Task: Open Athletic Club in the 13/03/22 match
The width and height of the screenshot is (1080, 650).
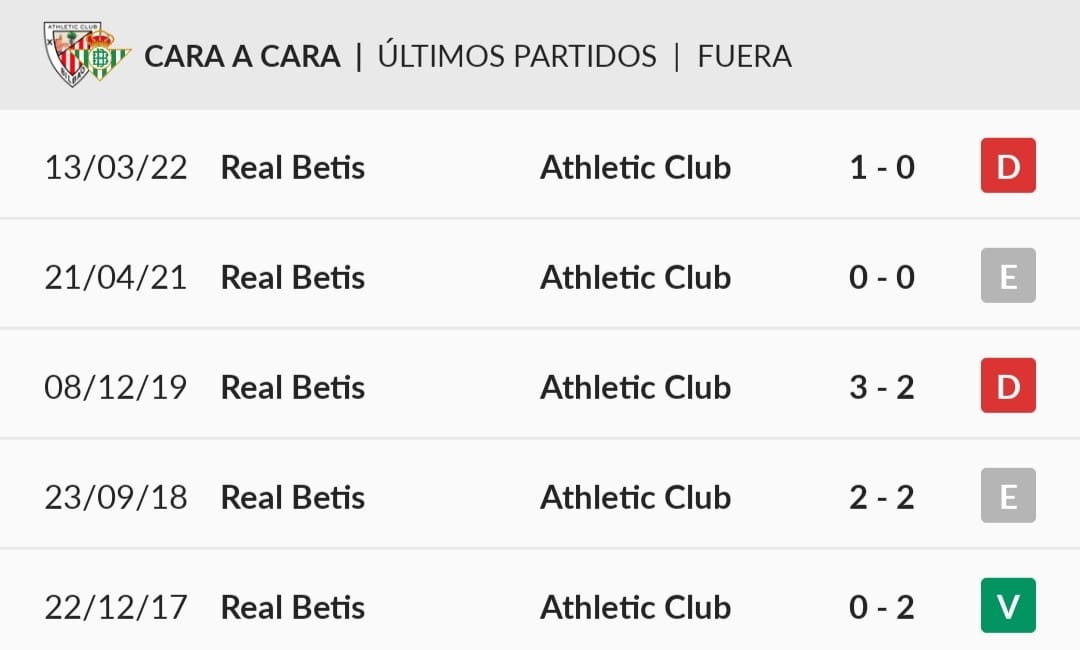Action: 635,167
